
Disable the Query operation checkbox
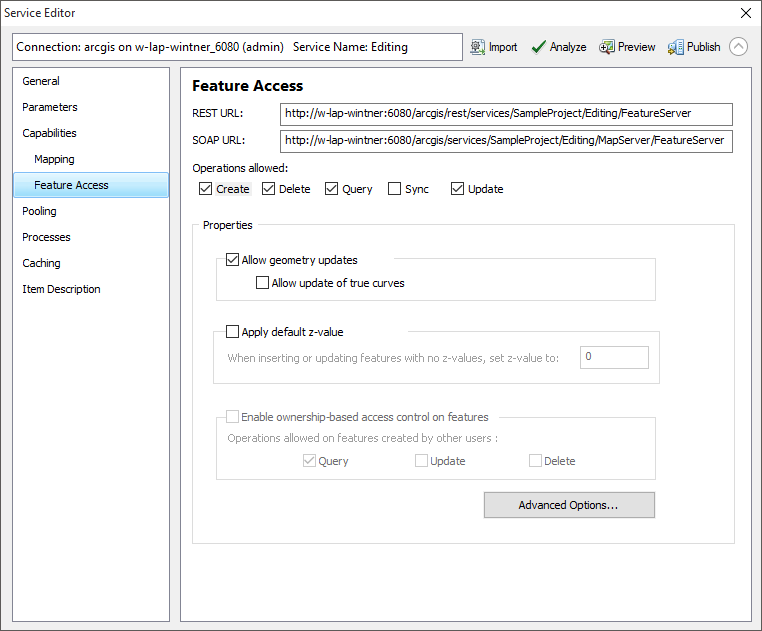click(332, 189)
